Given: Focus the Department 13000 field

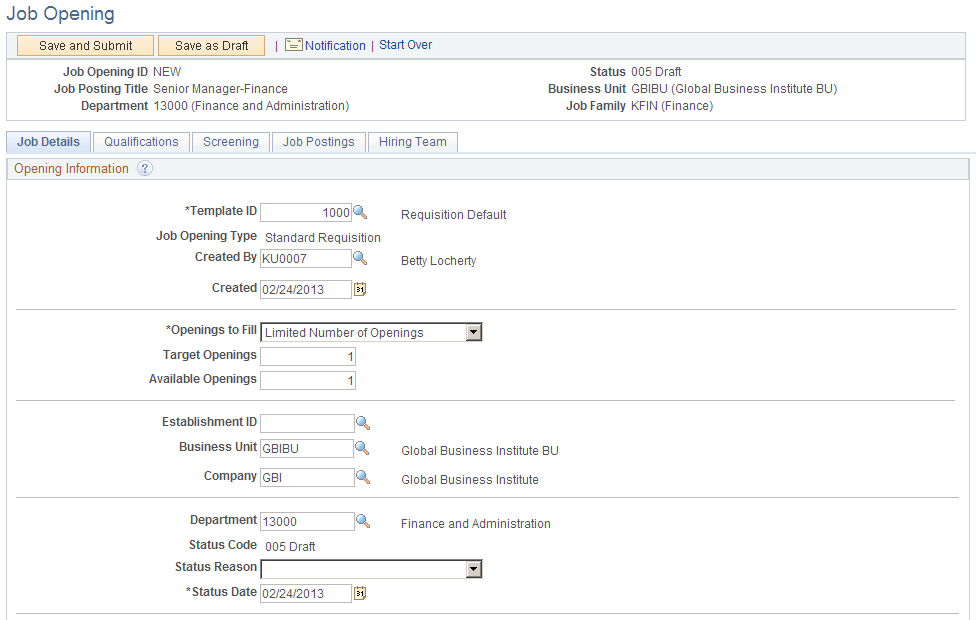Looking at the screenshot, I should (x=307, y=521).
